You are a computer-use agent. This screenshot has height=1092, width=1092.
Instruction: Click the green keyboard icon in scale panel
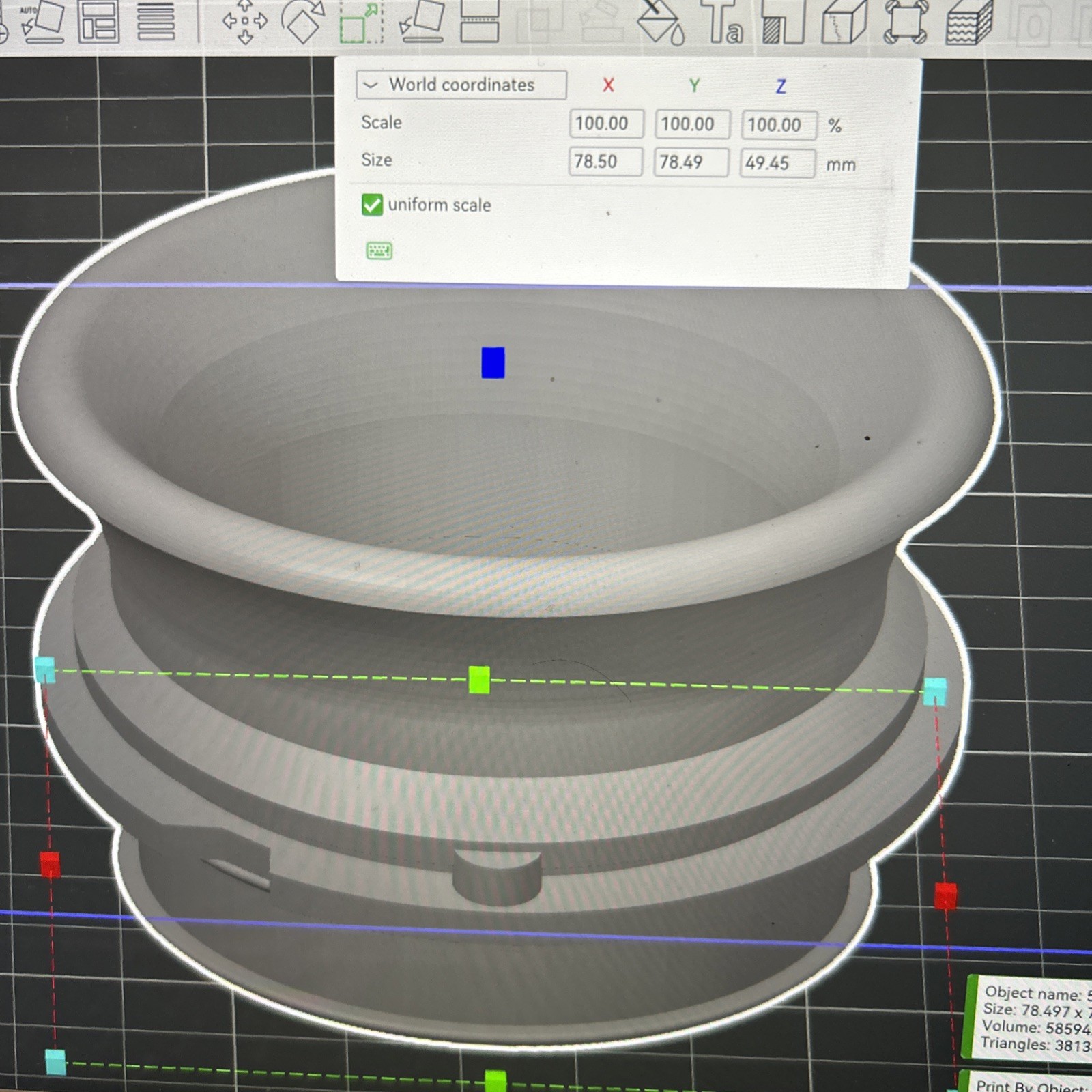[379, 250]
